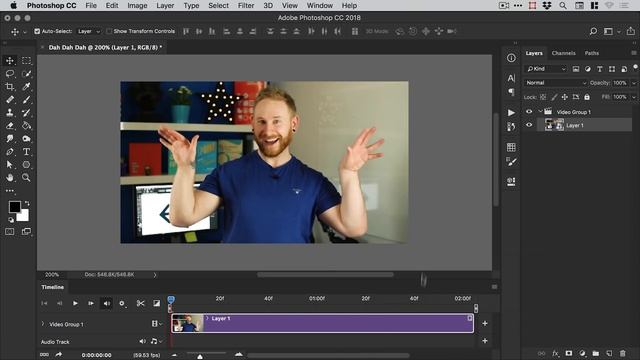Toggle the Auto-Select checkbox

(37, 31)
